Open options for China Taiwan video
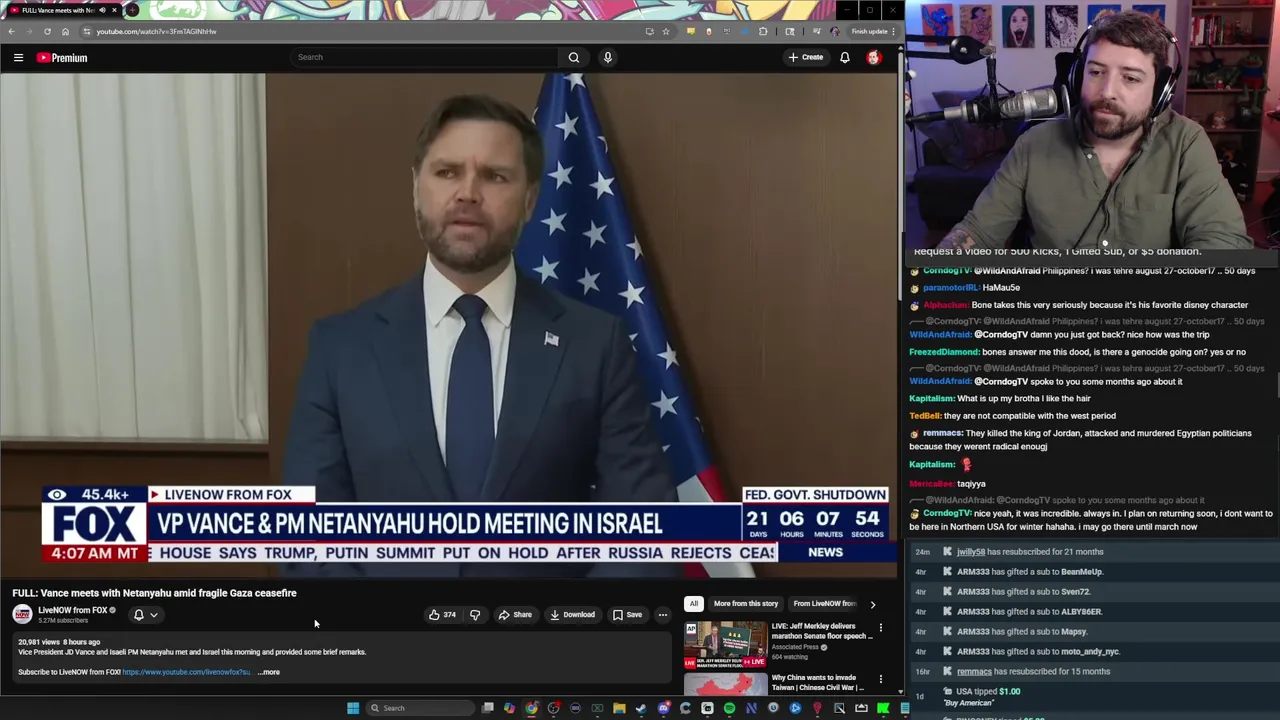1280x720 pixels. (881, 680)
